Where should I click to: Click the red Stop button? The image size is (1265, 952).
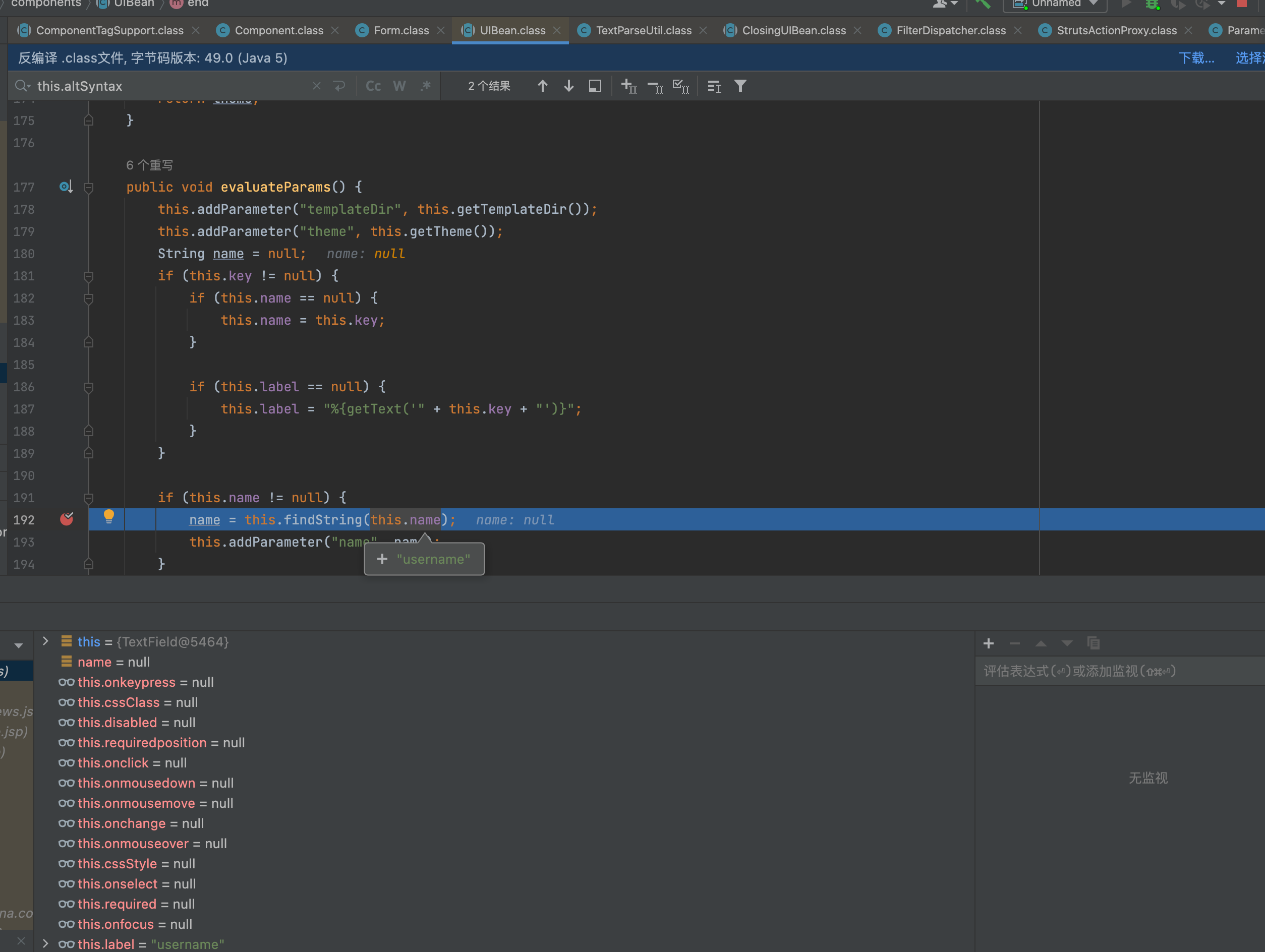pos(1242,4)
